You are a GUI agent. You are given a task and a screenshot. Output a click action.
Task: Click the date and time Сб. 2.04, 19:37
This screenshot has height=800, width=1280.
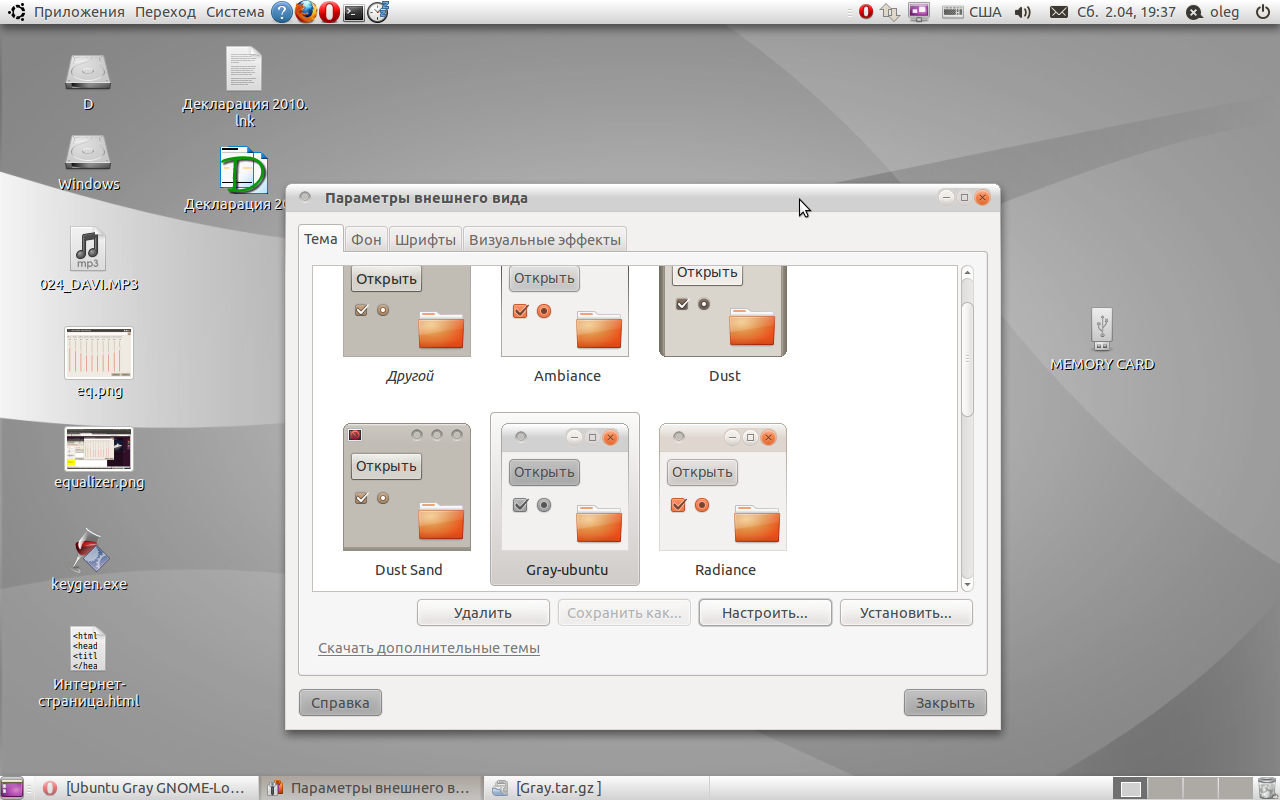pos(1126,12)
